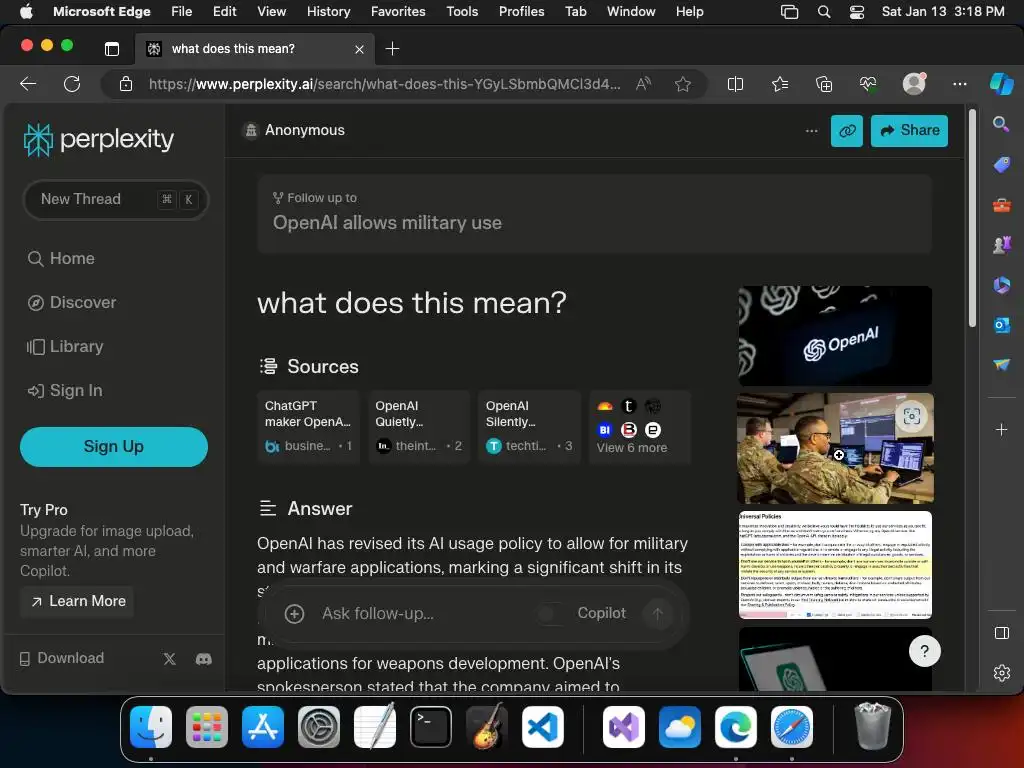Screen dimensions: 1024x768
Task: Open the vertical tabs actions icon
Action: click(x=112, y=49)
